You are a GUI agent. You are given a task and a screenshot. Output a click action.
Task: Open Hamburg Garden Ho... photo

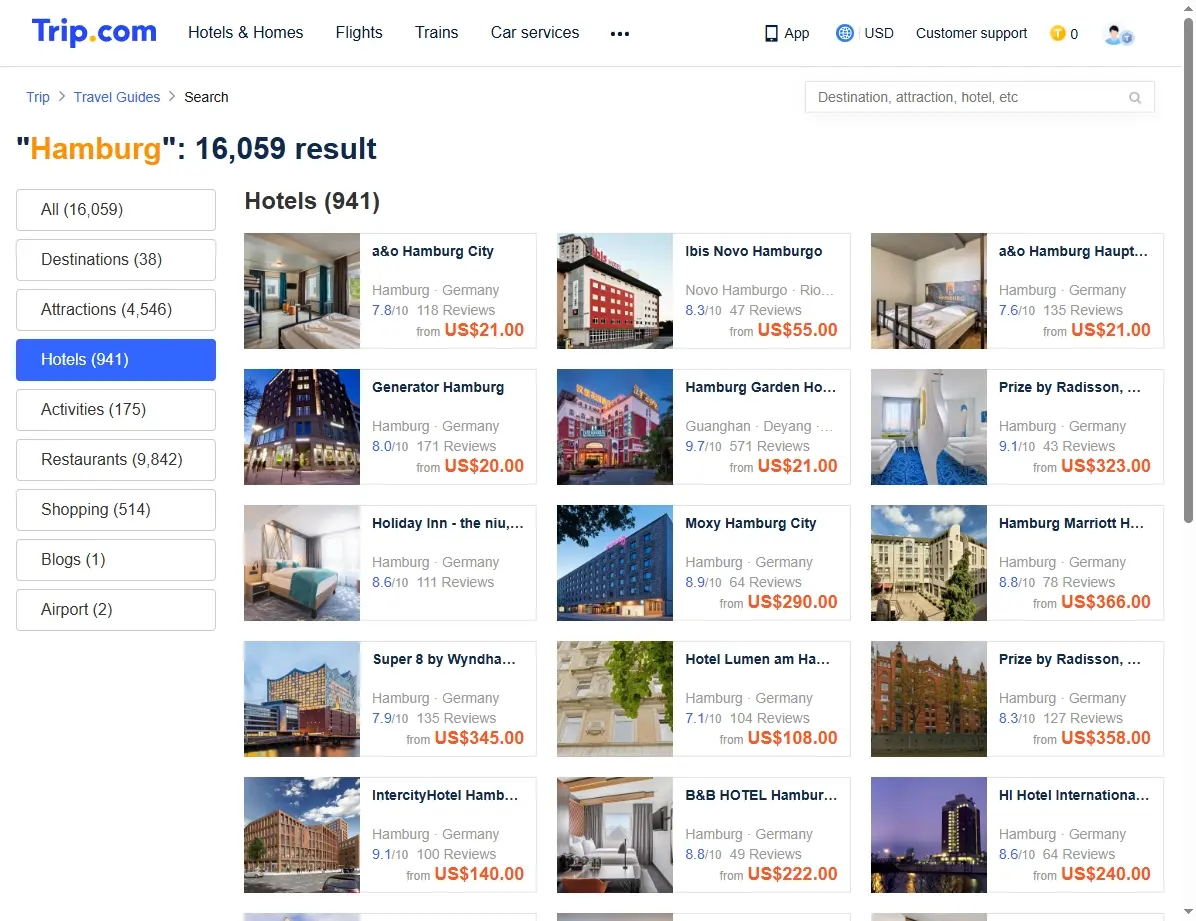click(615, 427)
